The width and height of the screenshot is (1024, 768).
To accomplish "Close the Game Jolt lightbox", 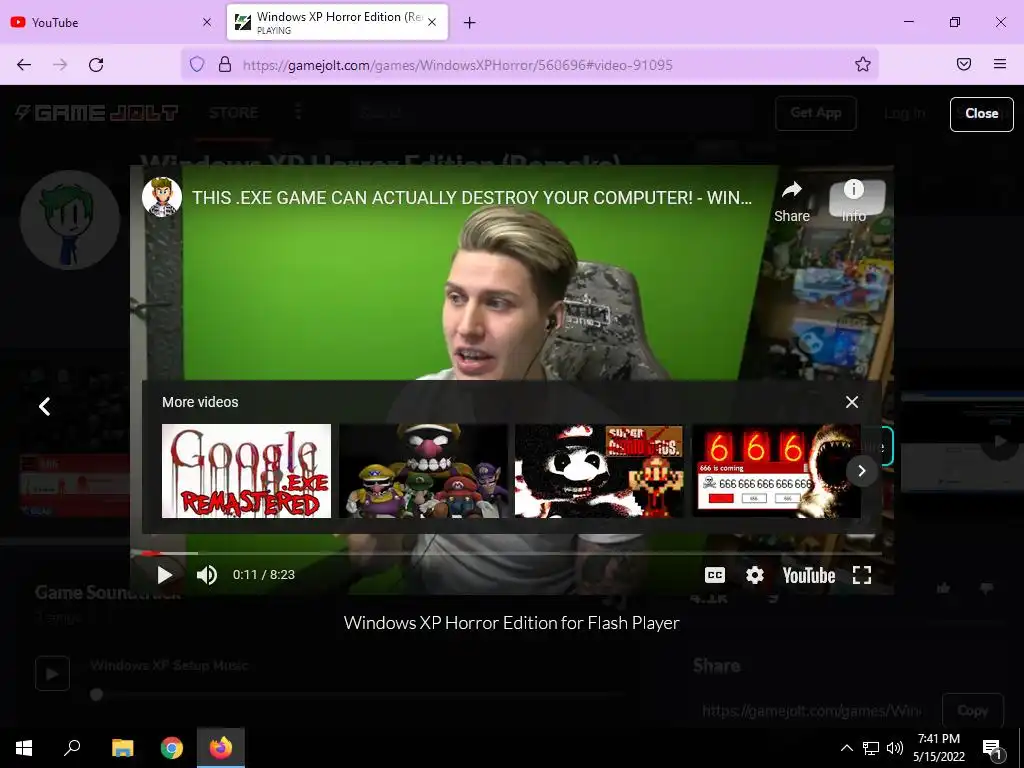I will 981,114.
